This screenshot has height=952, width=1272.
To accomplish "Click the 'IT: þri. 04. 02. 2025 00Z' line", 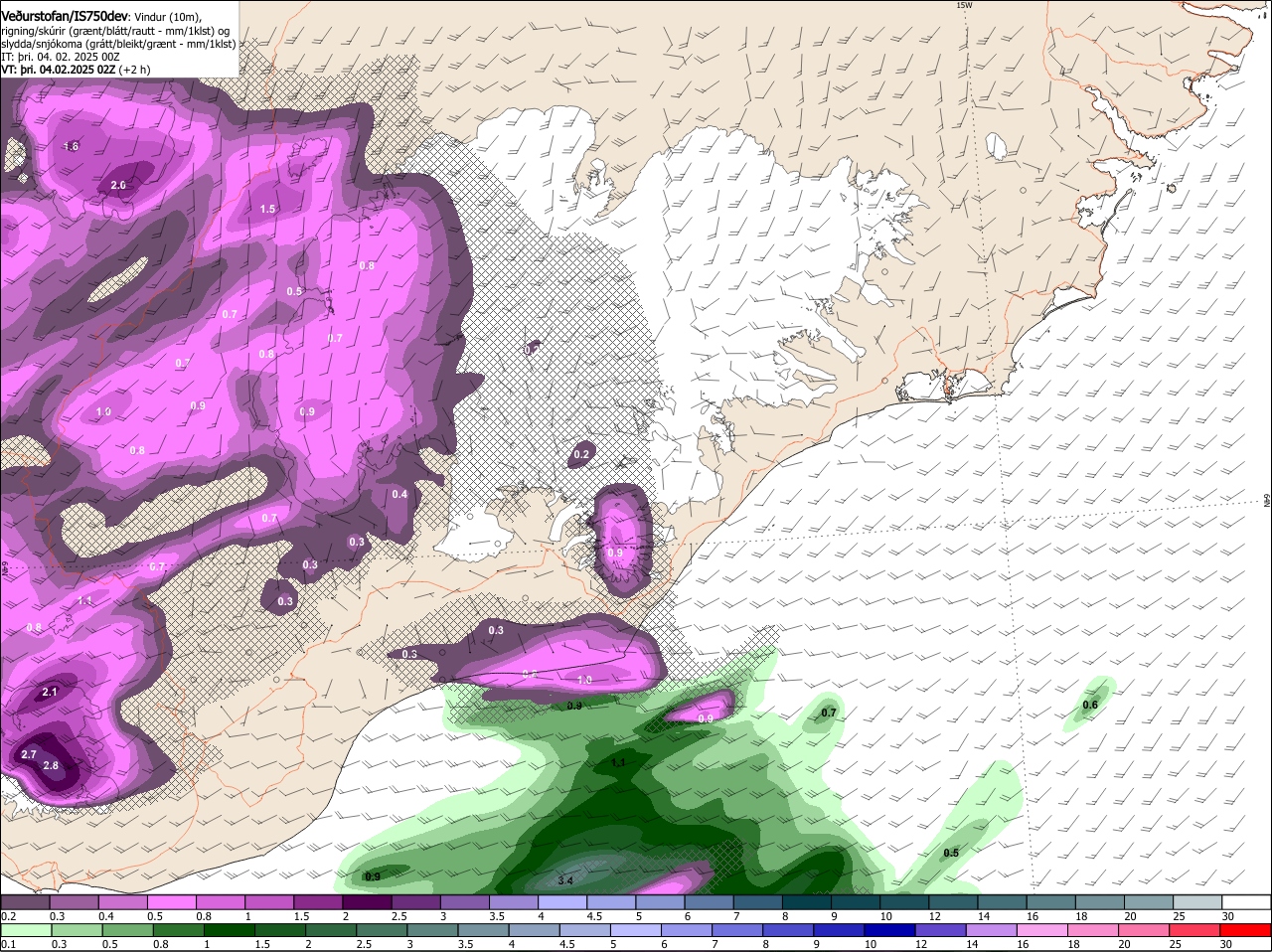I will click(x=61, y=57).
